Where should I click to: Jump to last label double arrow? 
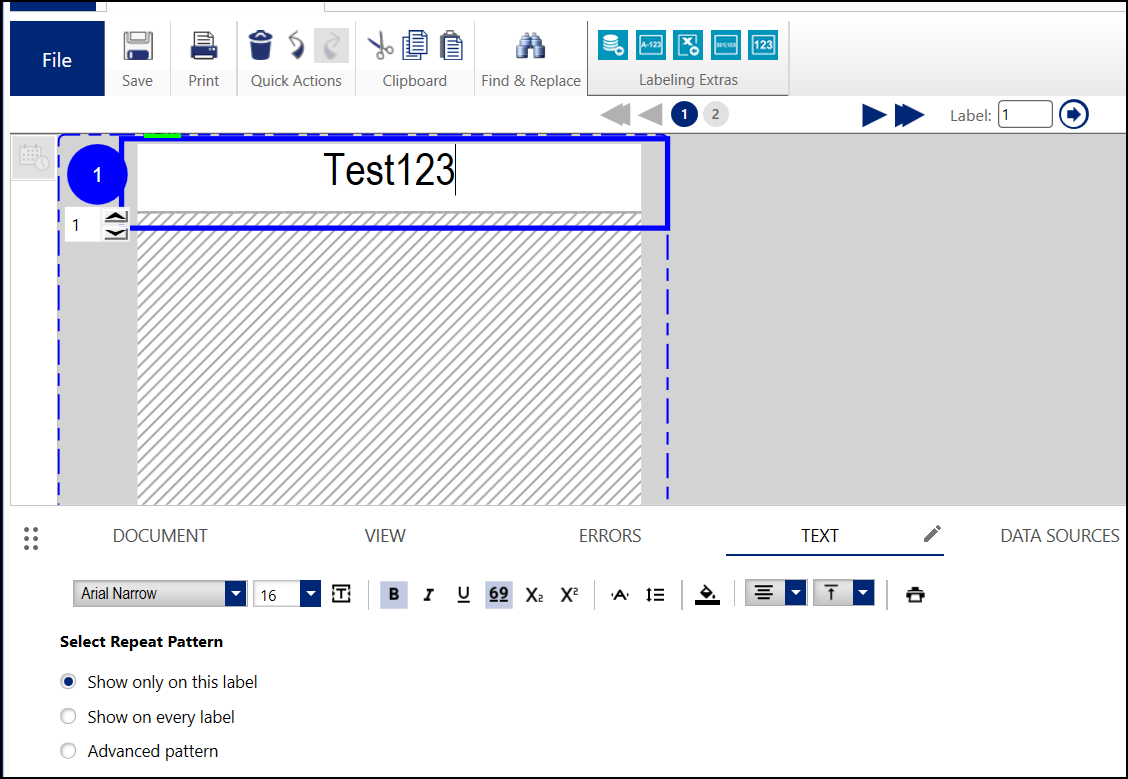click(x=909, y=115)
